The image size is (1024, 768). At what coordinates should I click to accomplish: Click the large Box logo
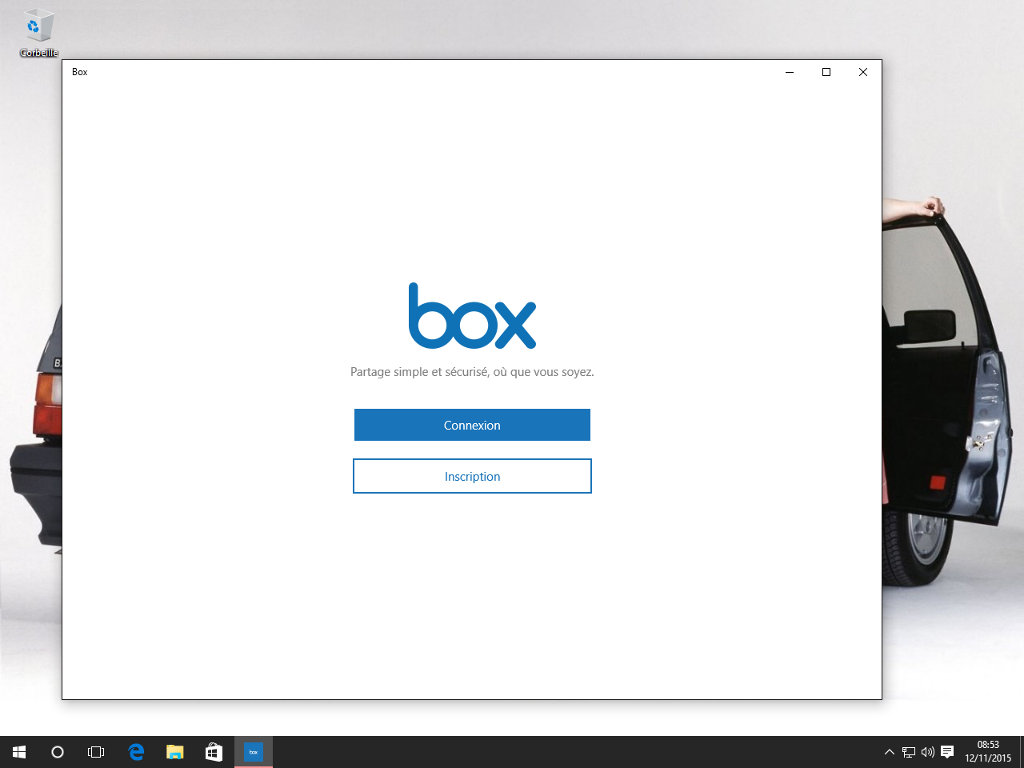click(472, 316)
